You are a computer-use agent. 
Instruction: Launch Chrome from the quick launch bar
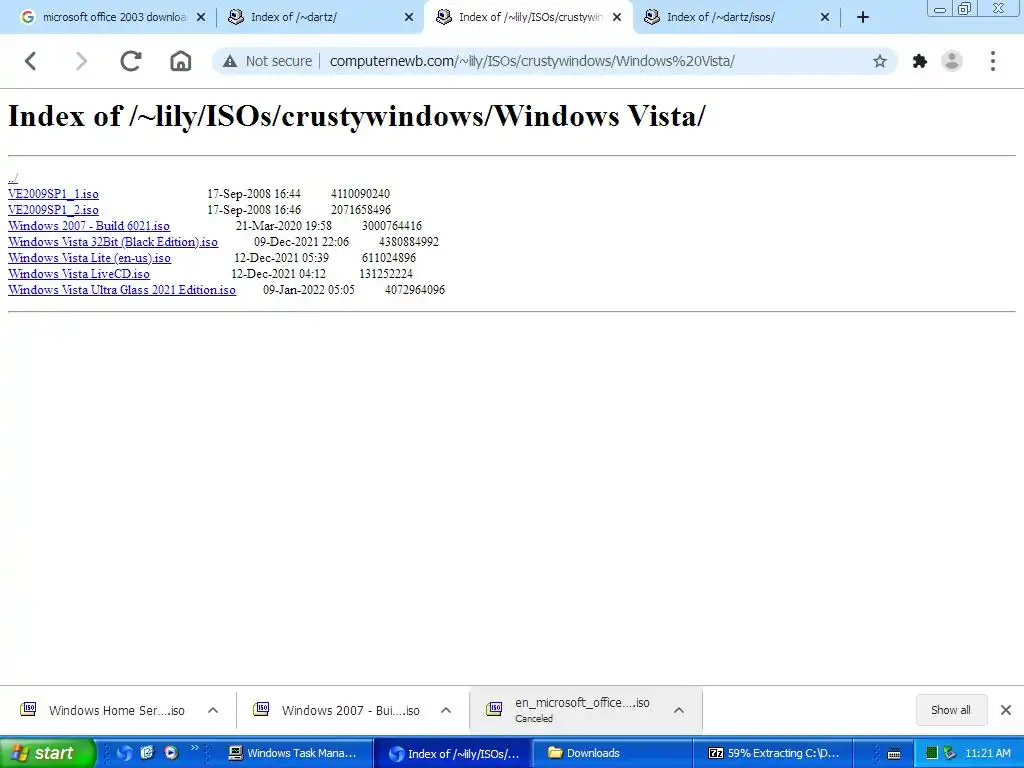[x=124, y=753]
